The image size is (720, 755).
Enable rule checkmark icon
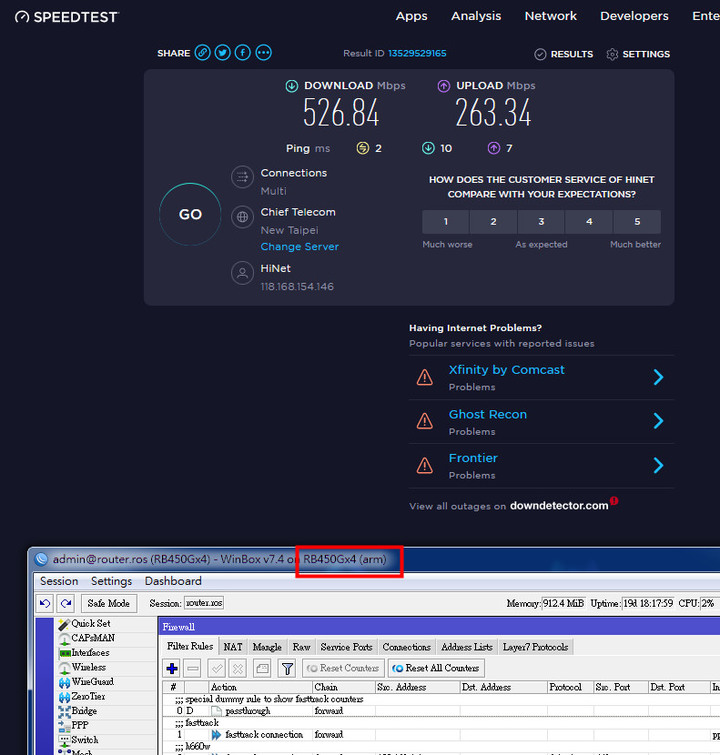(217, 668)
